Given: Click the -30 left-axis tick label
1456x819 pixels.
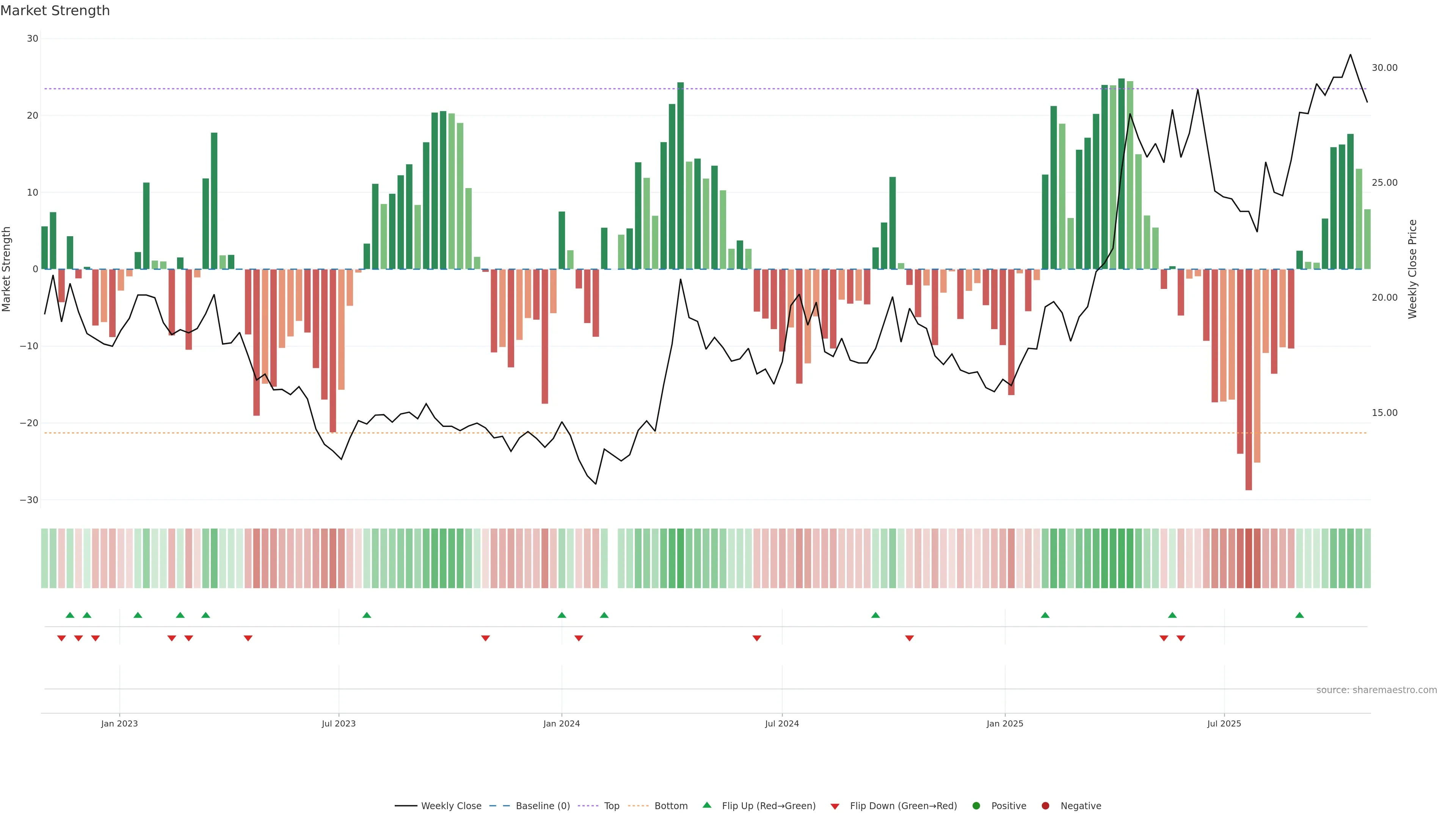Looking at the screenshot, I should [29, 500].
